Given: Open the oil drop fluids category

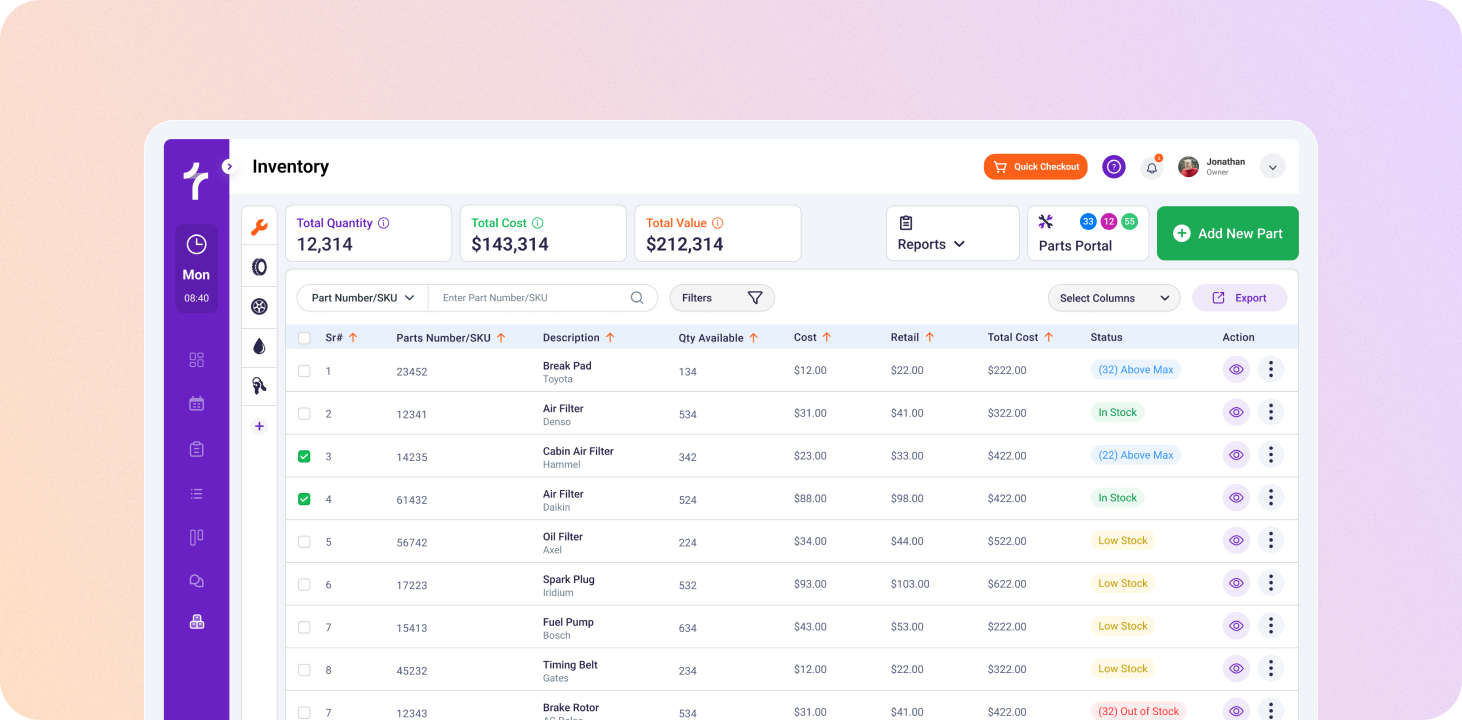Looking at the screenshot, I should pos(259,346).
